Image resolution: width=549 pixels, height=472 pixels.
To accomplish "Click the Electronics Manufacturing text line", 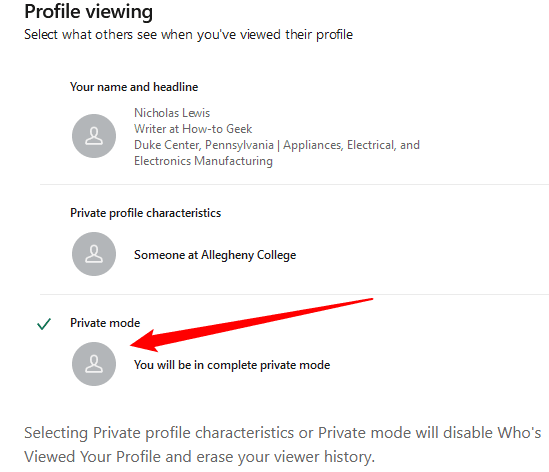I will [x=203, y=161].
